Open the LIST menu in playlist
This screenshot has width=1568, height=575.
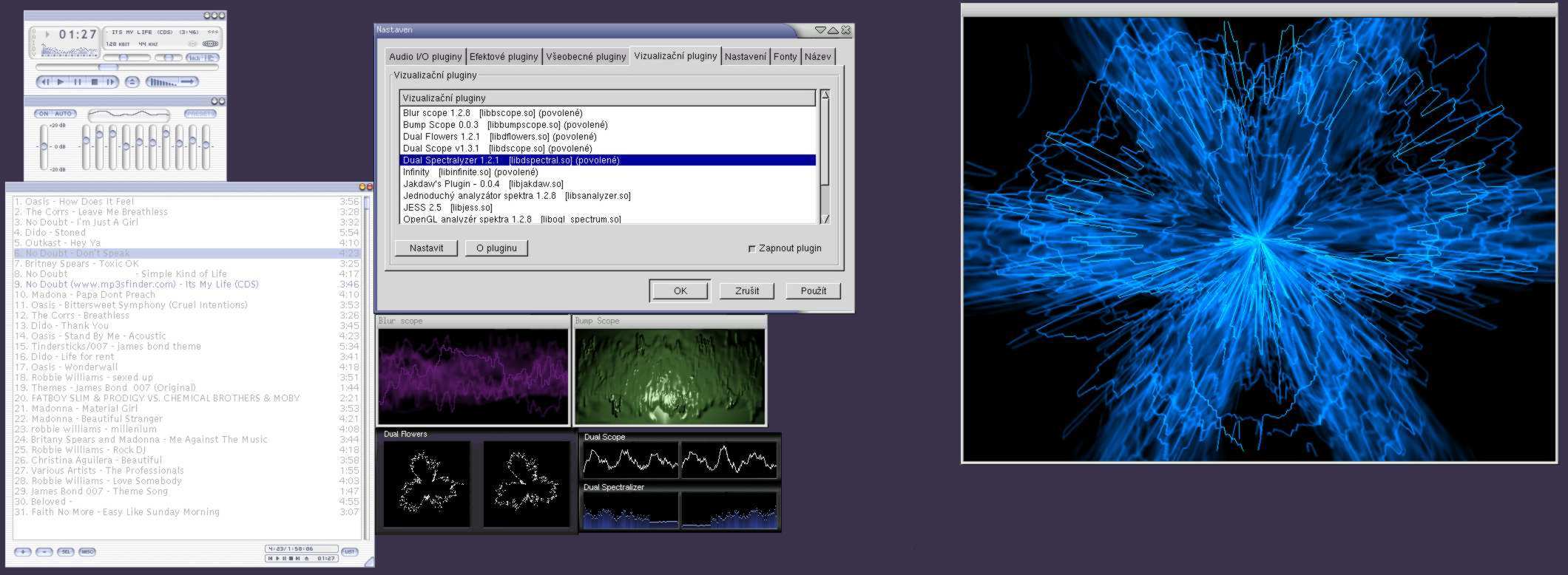pos(350,552)
